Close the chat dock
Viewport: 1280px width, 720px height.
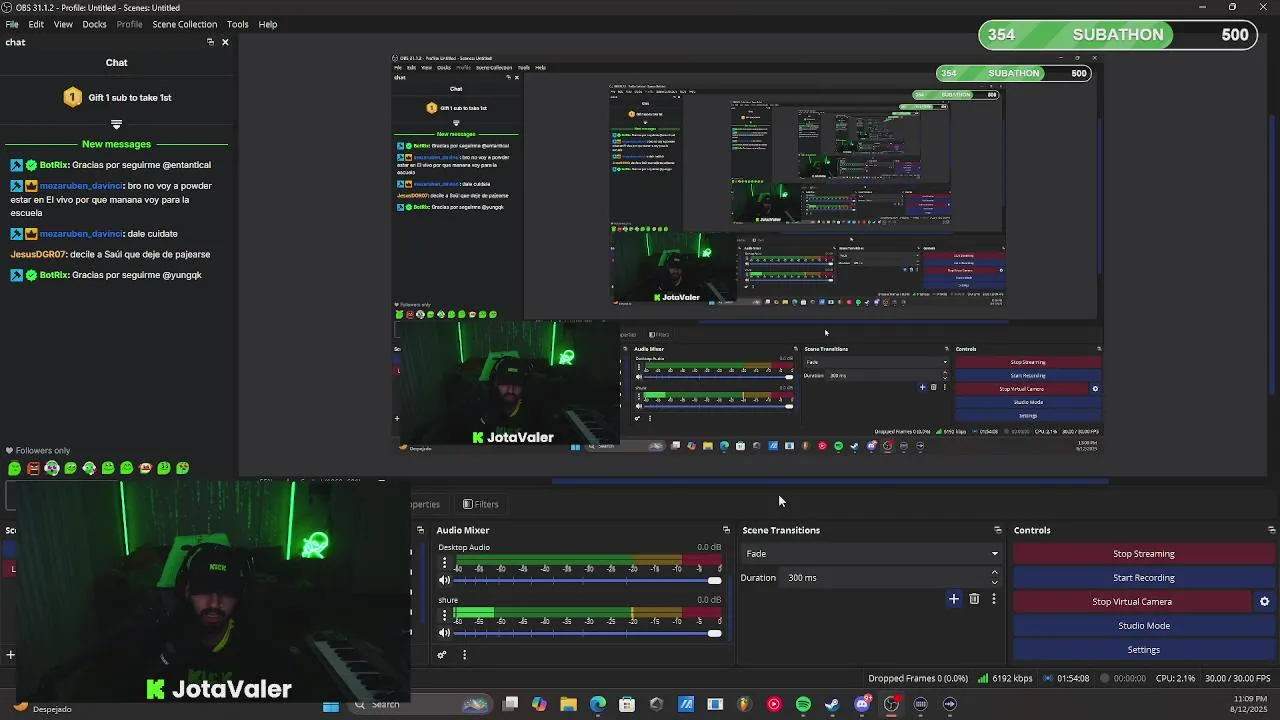point(225,42)
